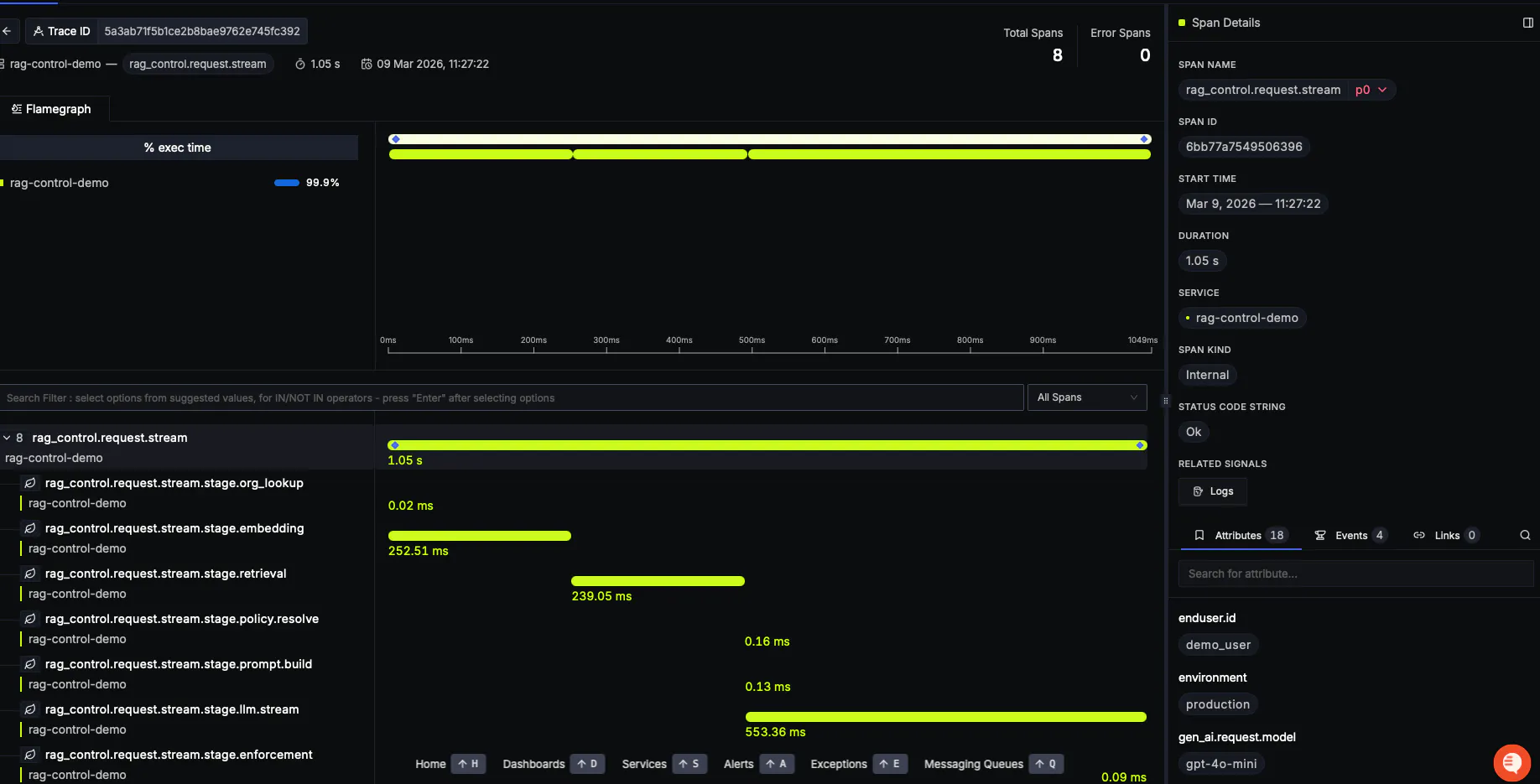Go to Home shortcut
This screenshot has height=784, width=1540.
pyautogui.click(x=450, y=764)
